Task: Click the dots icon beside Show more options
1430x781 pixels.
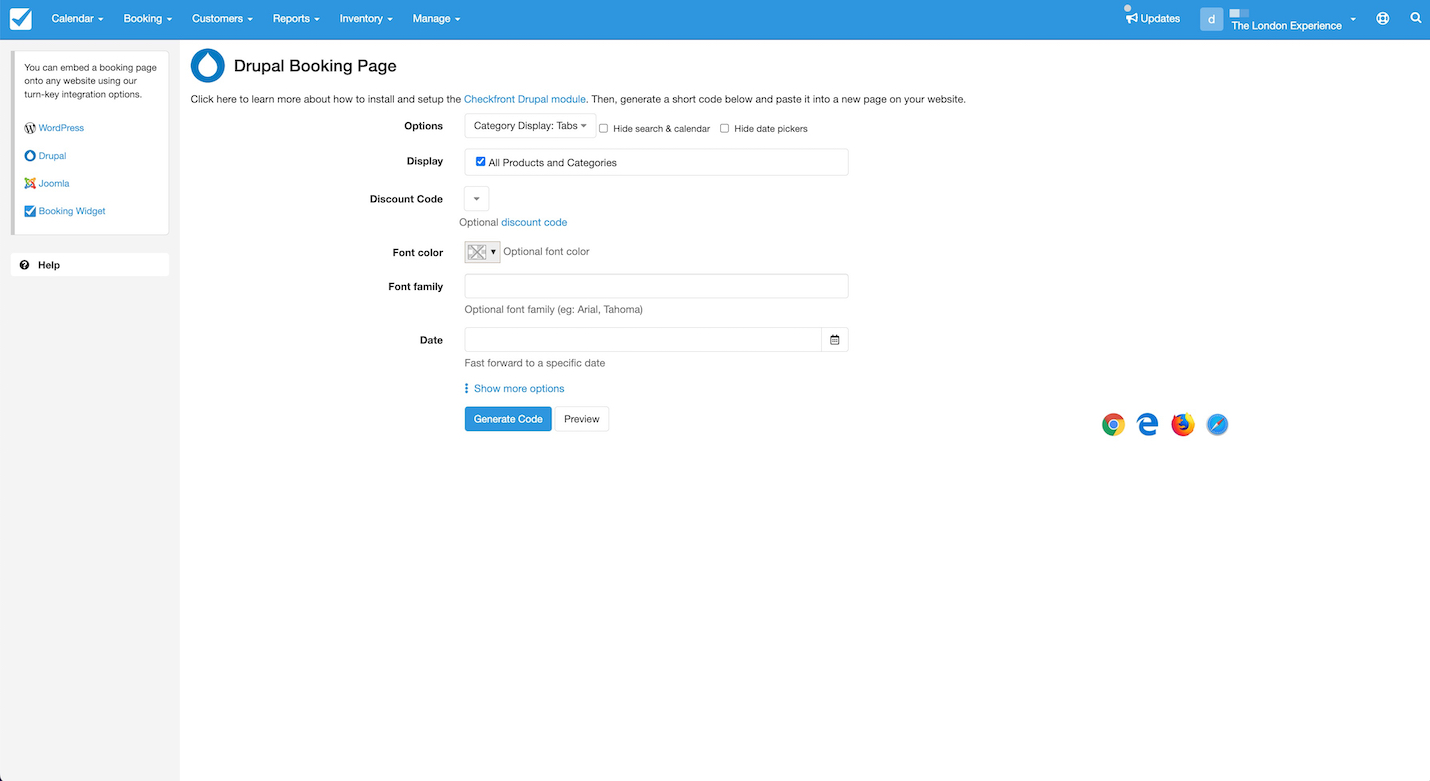Action: (x=466, y=388)
